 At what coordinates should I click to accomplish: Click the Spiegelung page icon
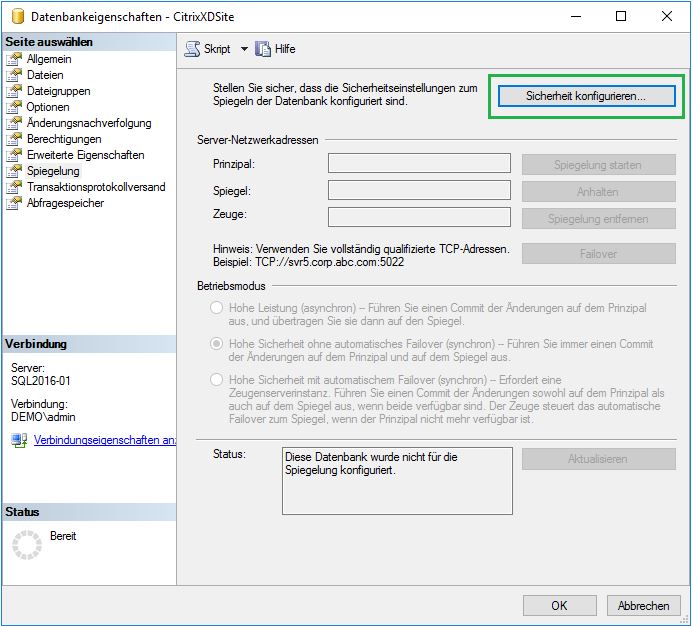pos(14,171)
